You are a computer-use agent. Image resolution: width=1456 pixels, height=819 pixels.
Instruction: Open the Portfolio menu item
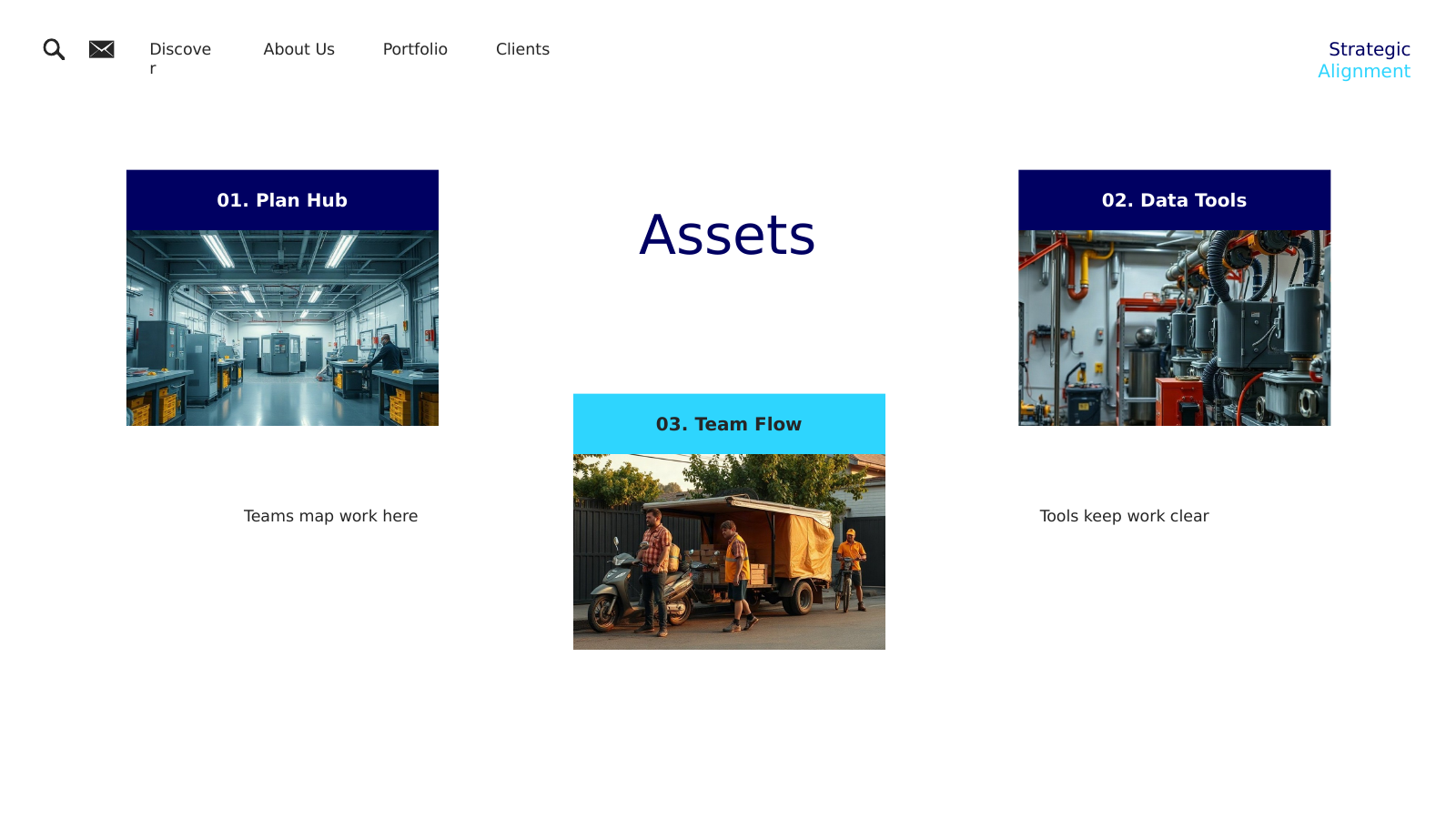[415, 49]
